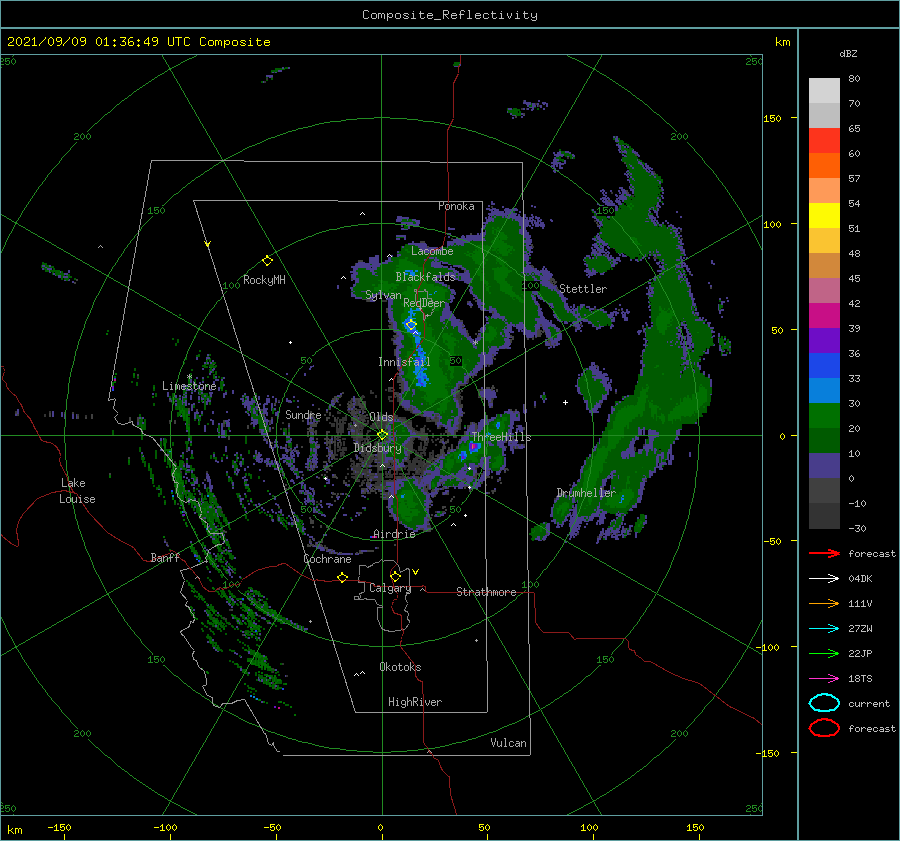This screenshot has height=841, width=900.
Task: Click the red forecast arrow in legend
Action: (824, 553)
